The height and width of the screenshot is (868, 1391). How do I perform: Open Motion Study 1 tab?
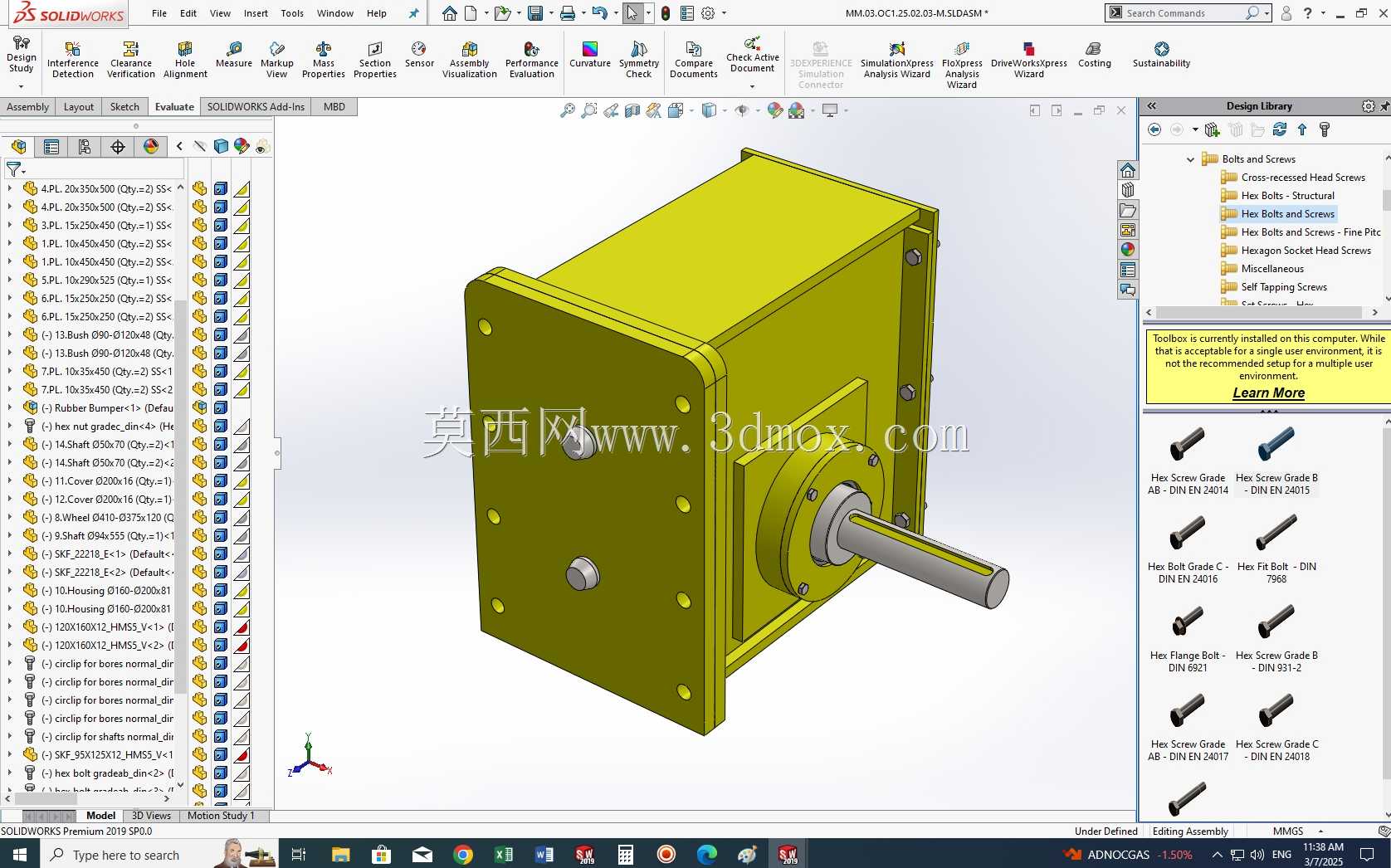pyautogui.click(x=221, y=816)
